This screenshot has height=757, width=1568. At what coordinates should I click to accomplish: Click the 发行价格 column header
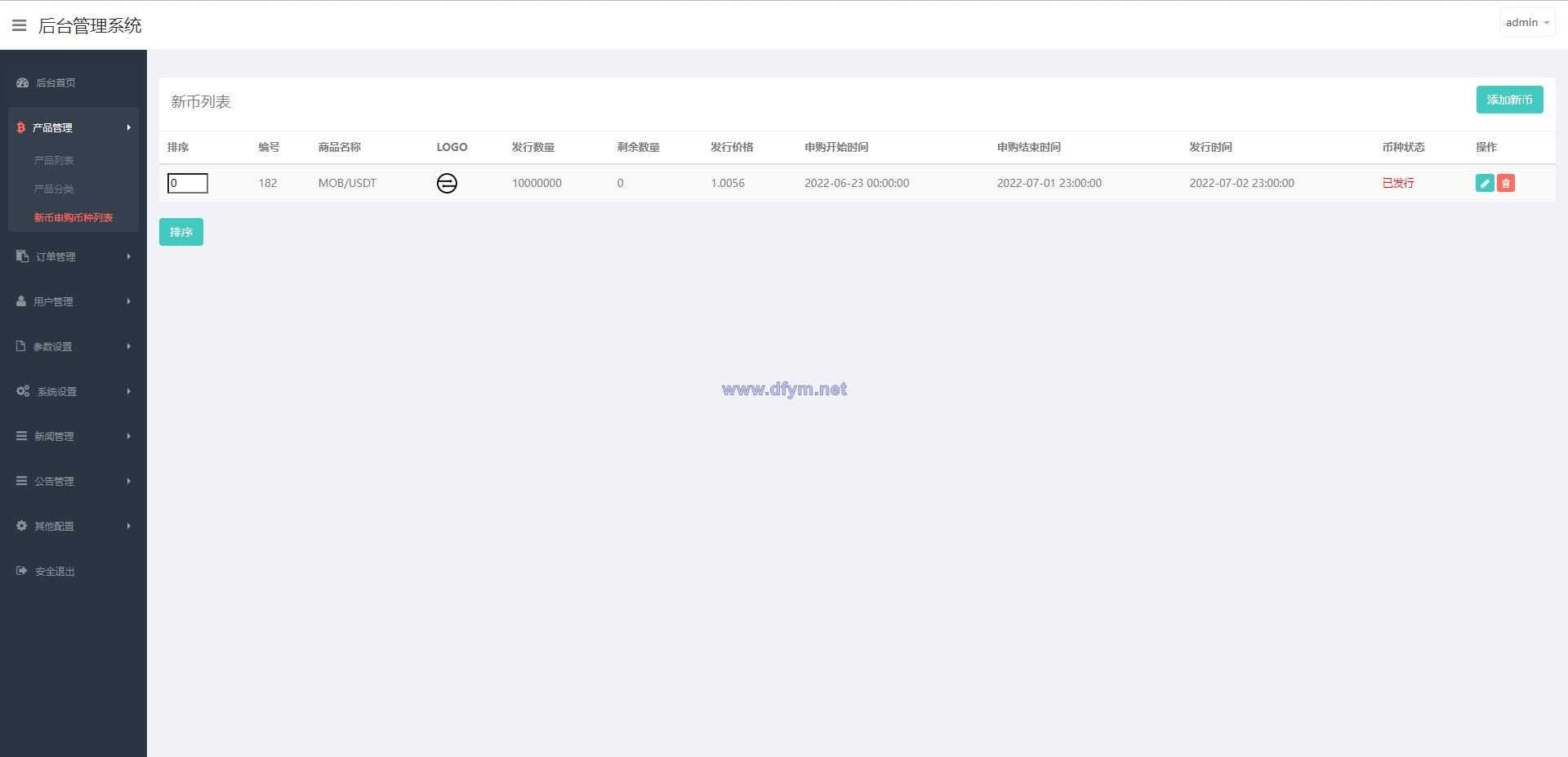pyautogui.click(x=732, y=147)
